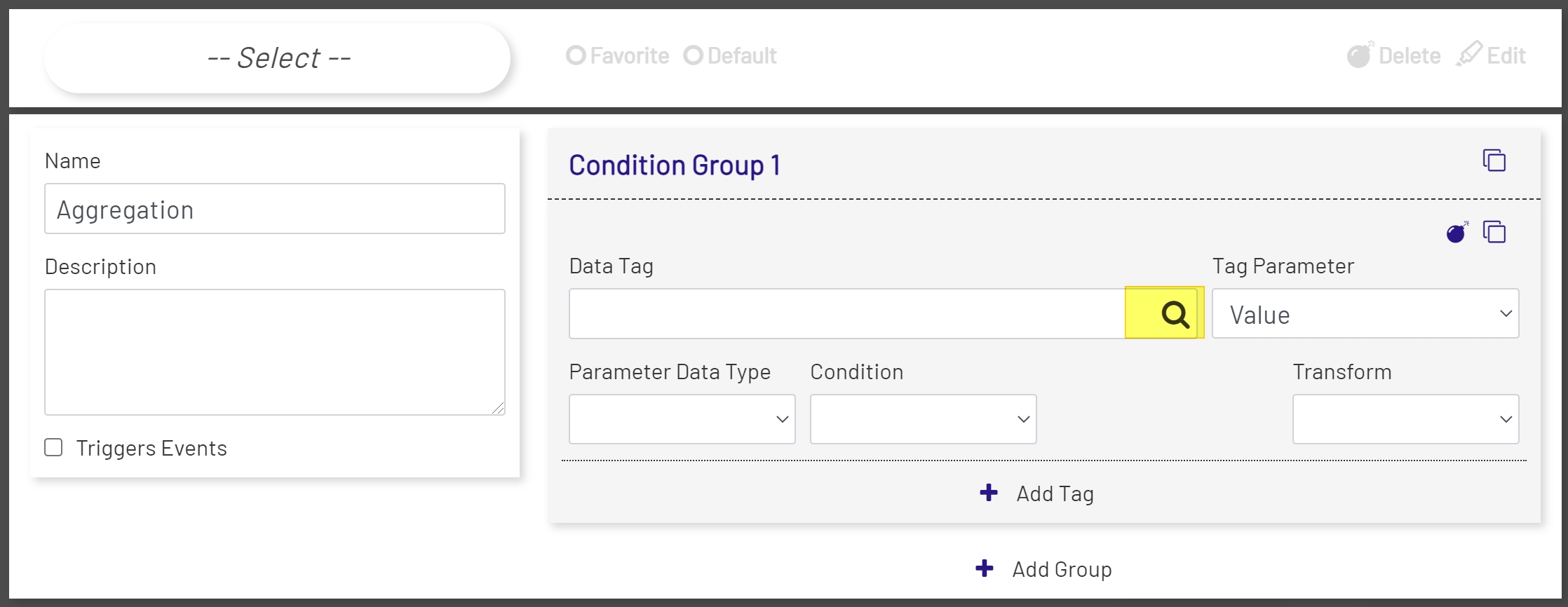Open the Tag Parameter Value dropdown
The width and height of the screenshot is (1568, 607).
pos(1364,314)
